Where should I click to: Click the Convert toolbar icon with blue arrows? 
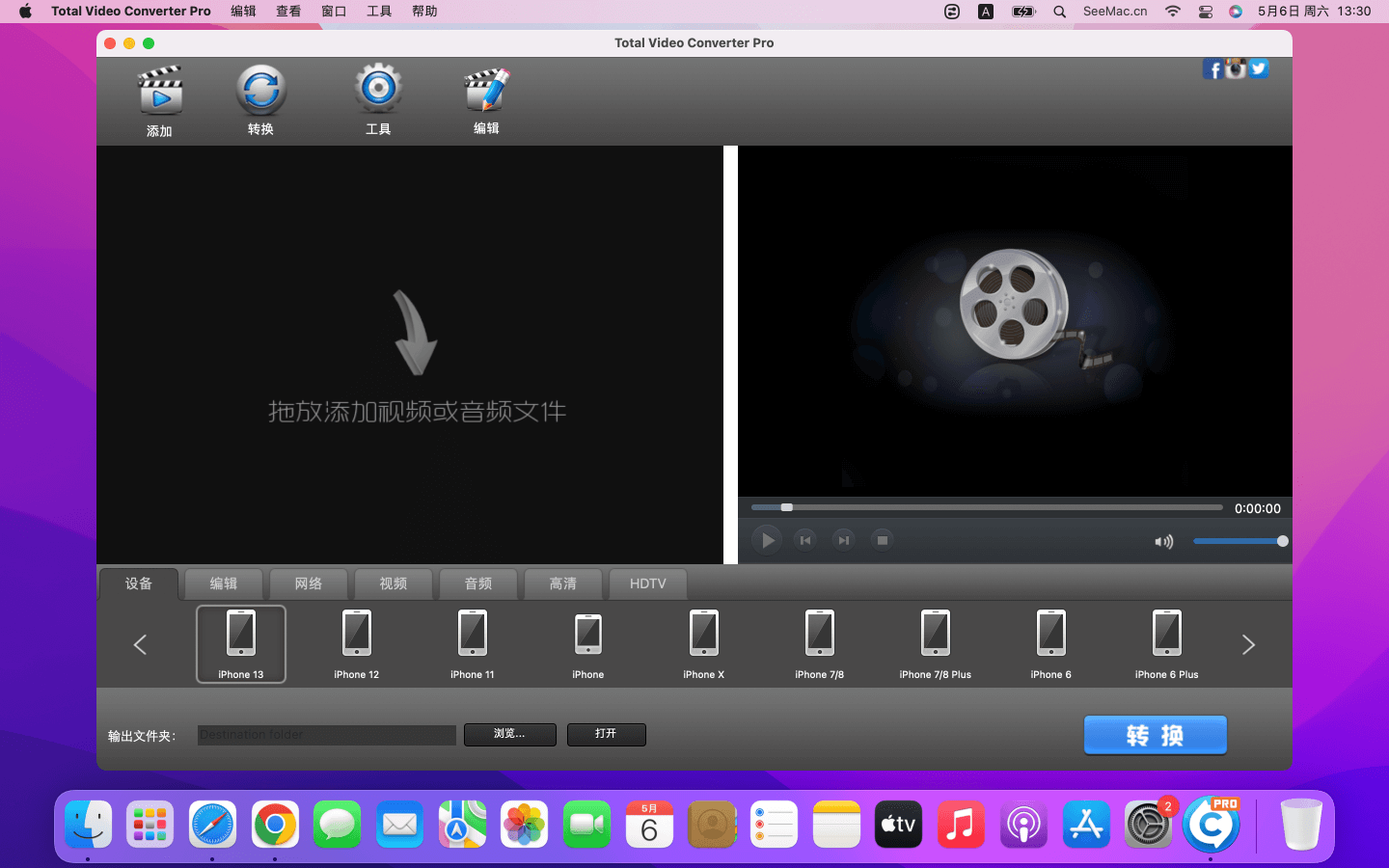(x=260, y=91)
